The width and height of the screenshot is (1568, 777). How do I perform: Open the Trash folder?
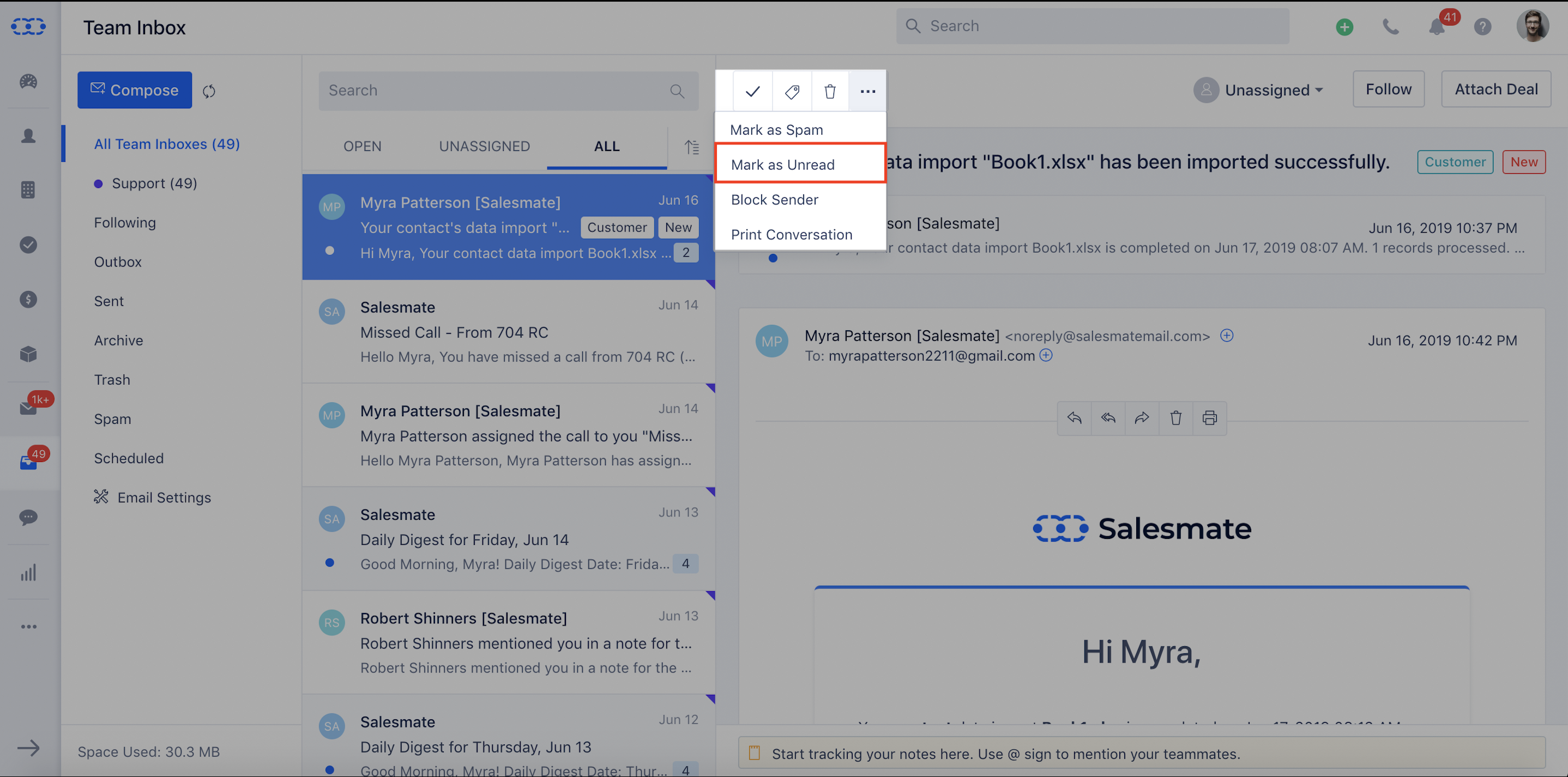pos(112,380)
